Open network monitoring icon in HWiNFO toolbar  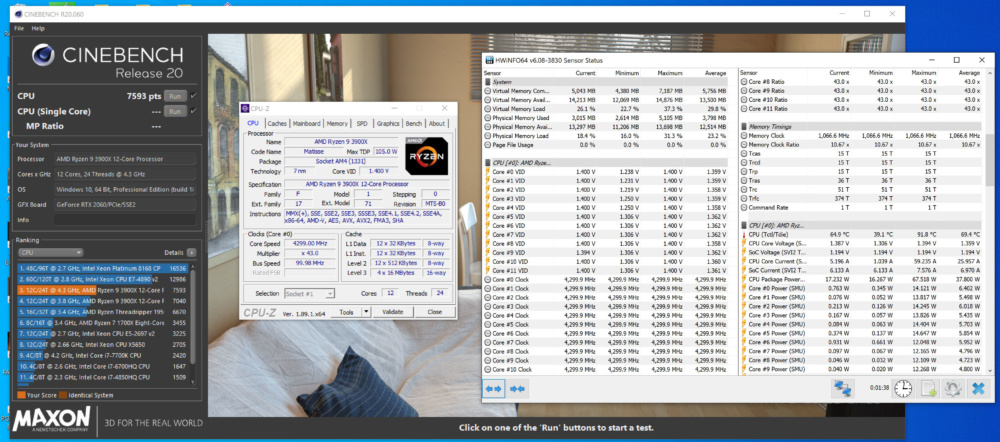tap(843, 388)
